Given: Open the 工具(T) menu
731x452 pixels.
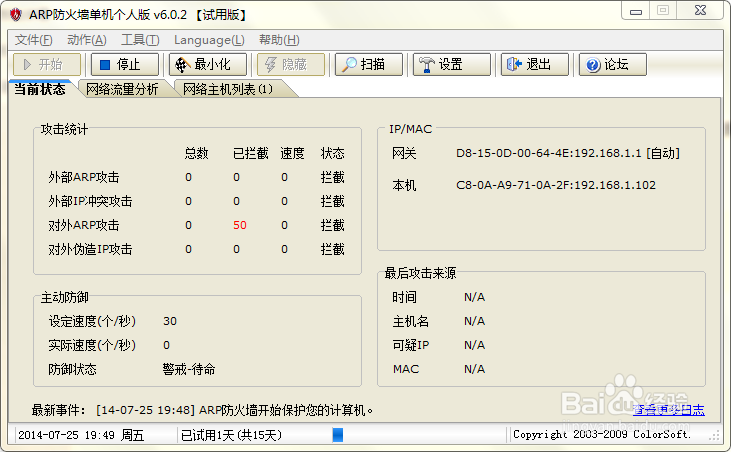Looking at the screenshot, I should (x=140, y=40).
